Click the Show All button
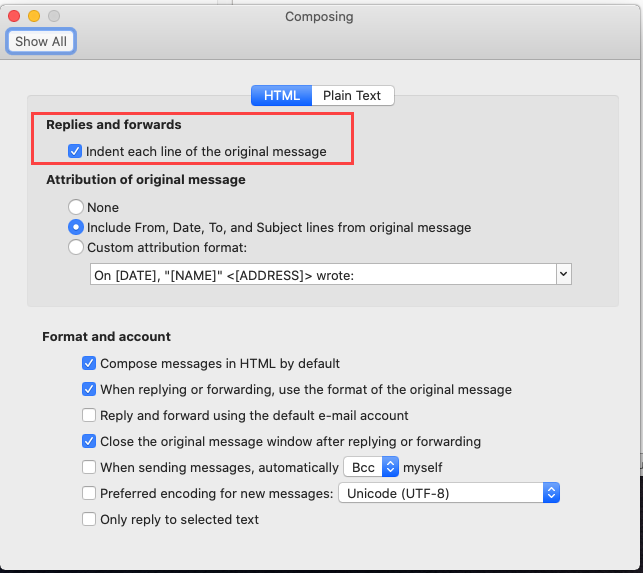This screenshot has width=643, height=573. point(41,41)
